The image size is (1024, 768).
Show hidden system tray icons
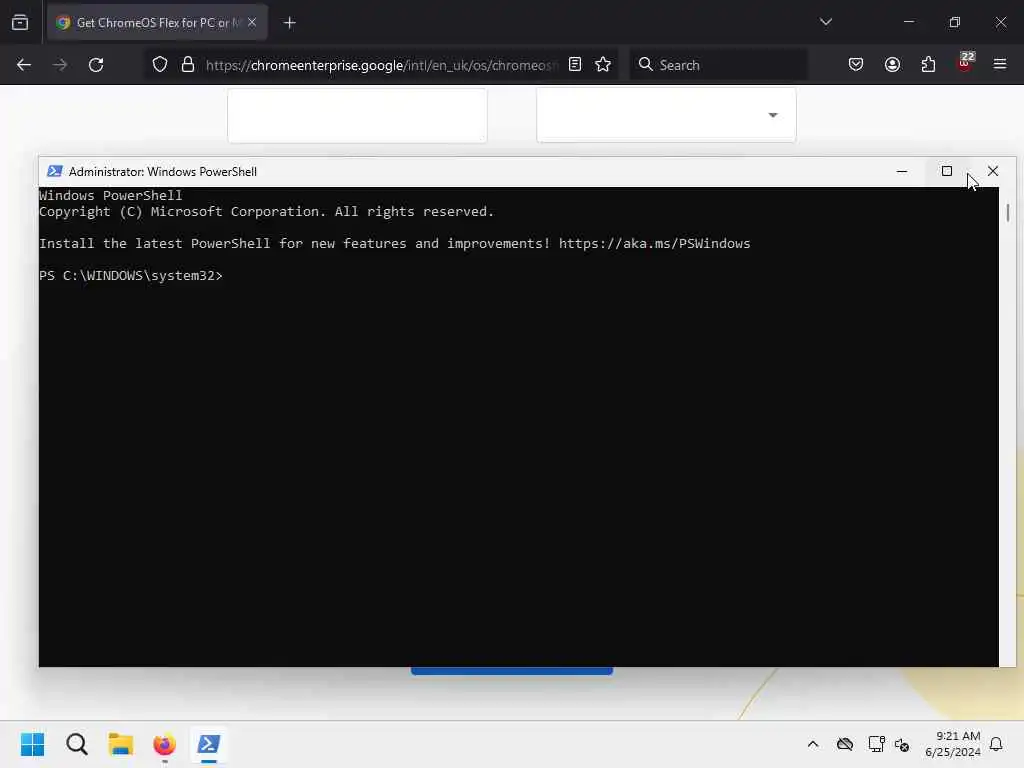(812, 744)
